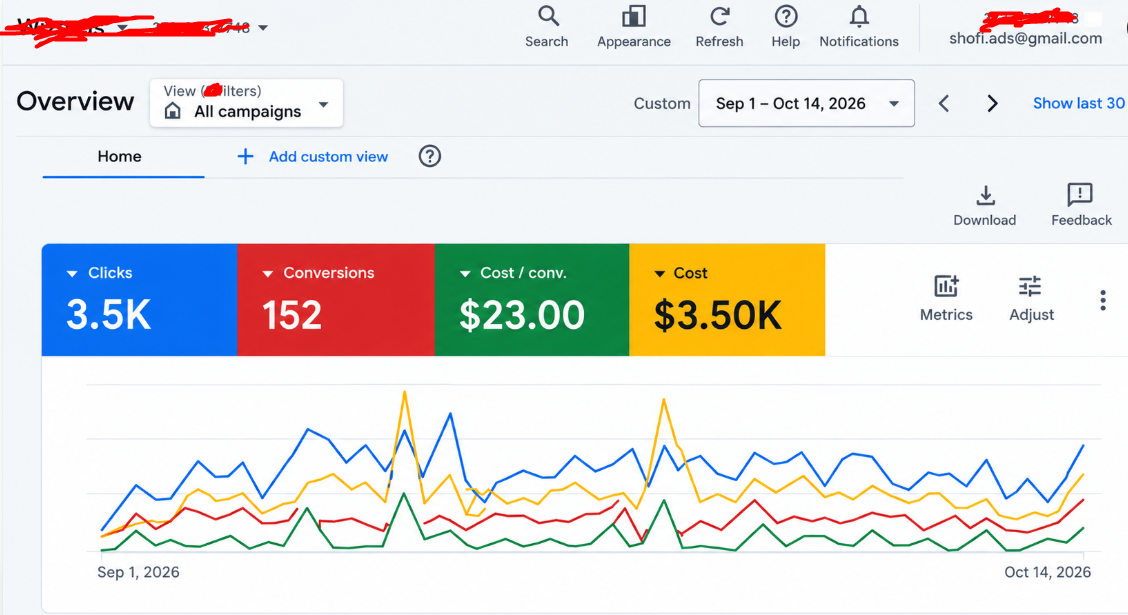Click the shofi.ads@gmail.com account email
This screenshot has height=615, width=1128.
point(1025,38)
